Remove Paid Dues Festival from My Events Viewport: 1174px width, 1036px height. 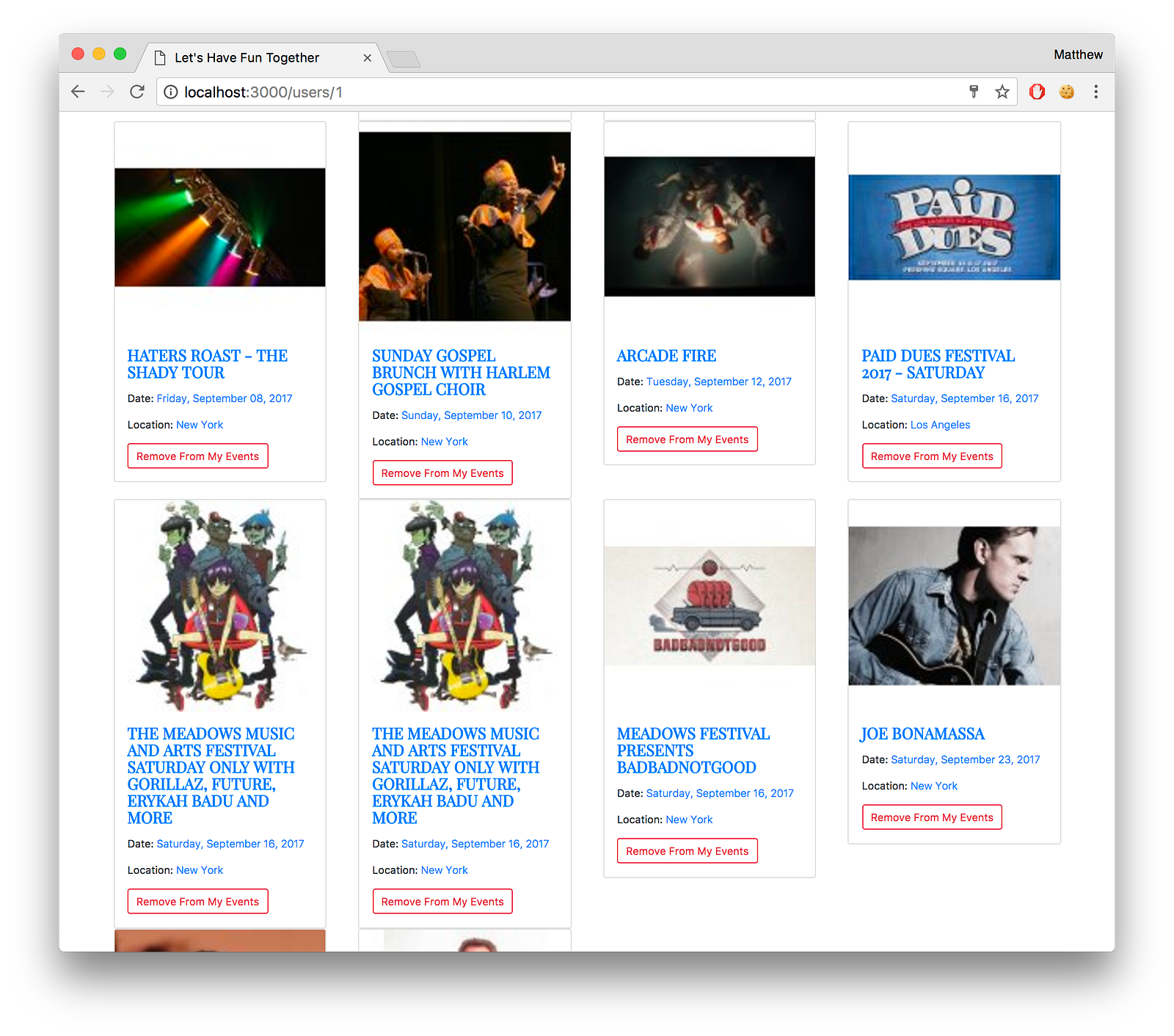(932, 456)
